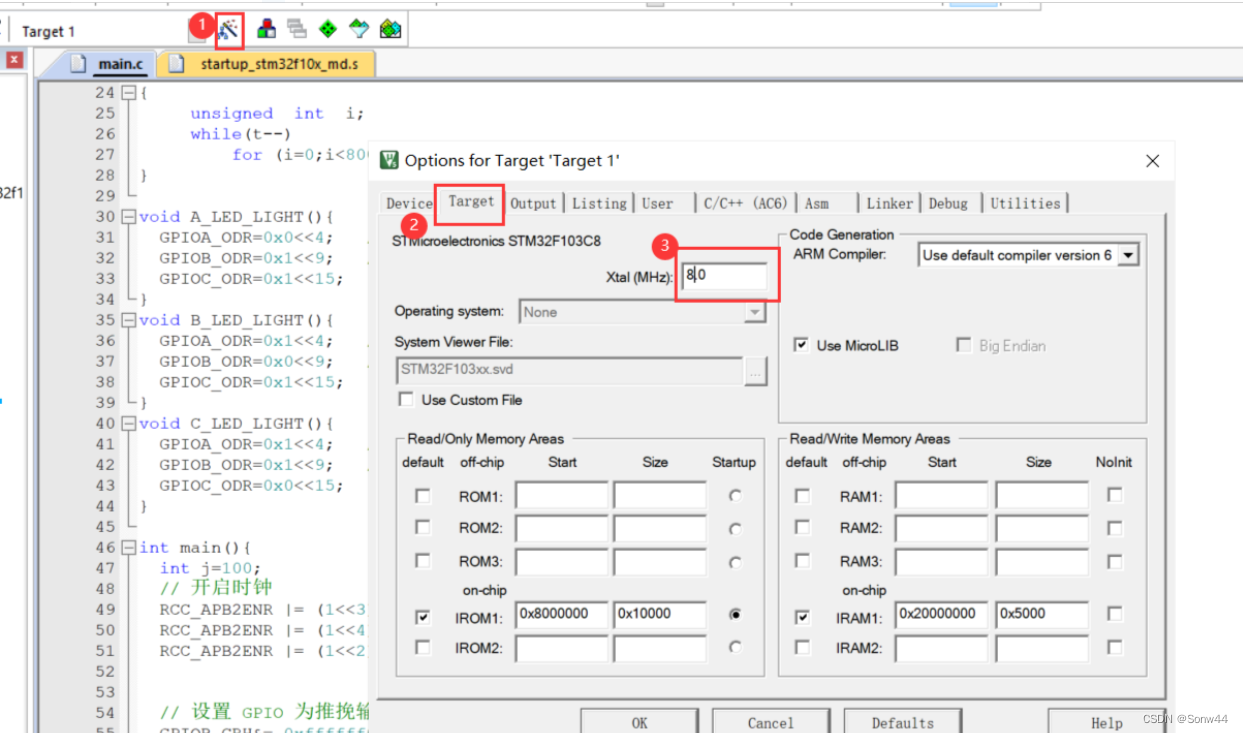Switch to the Utilities tab

click(1025, 203)
